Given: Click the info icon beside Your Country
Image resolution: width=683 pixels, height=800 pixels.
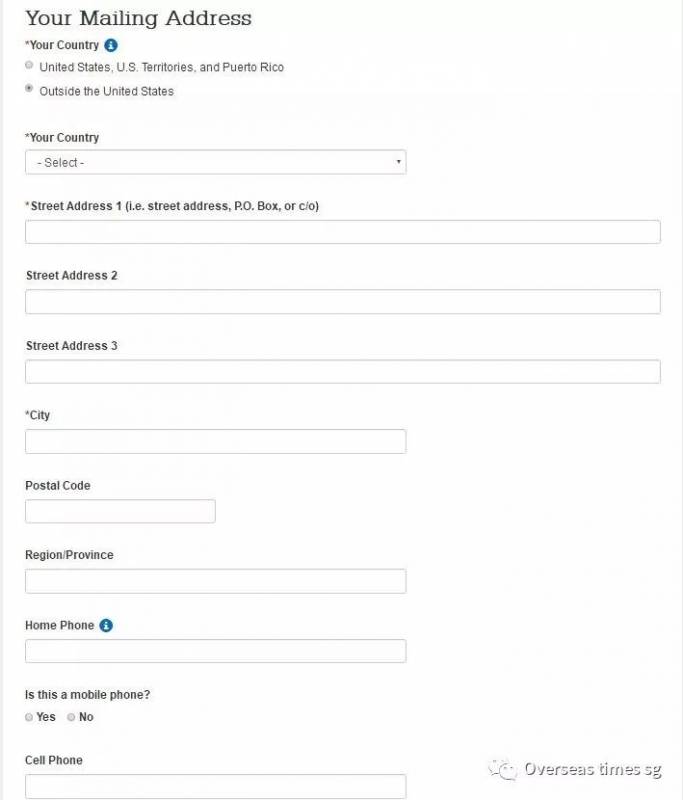Looking at the screenshot, I should (x=111, y=45).
